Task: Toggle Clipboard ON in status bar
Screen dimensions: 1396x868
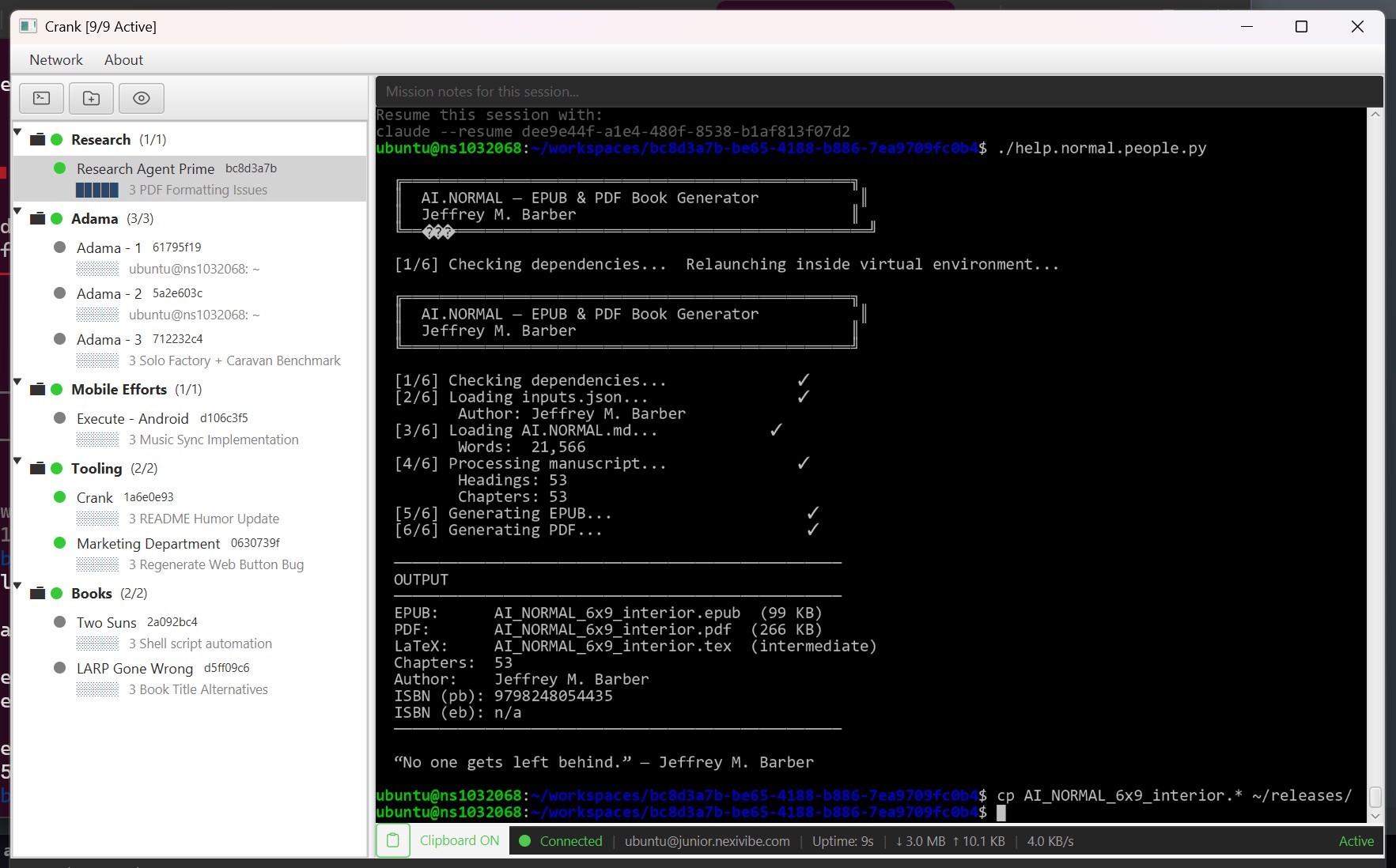Action: 459,841
